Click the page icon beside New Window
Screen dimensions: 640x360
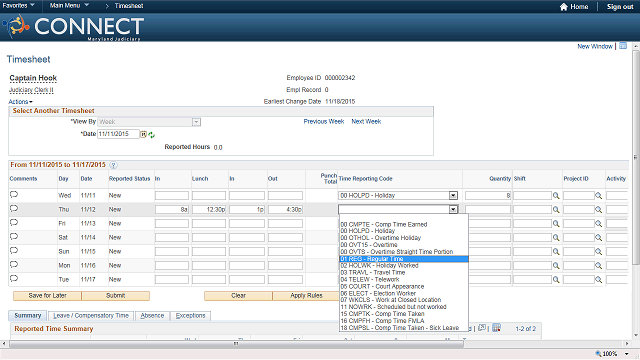click(623, 46)
